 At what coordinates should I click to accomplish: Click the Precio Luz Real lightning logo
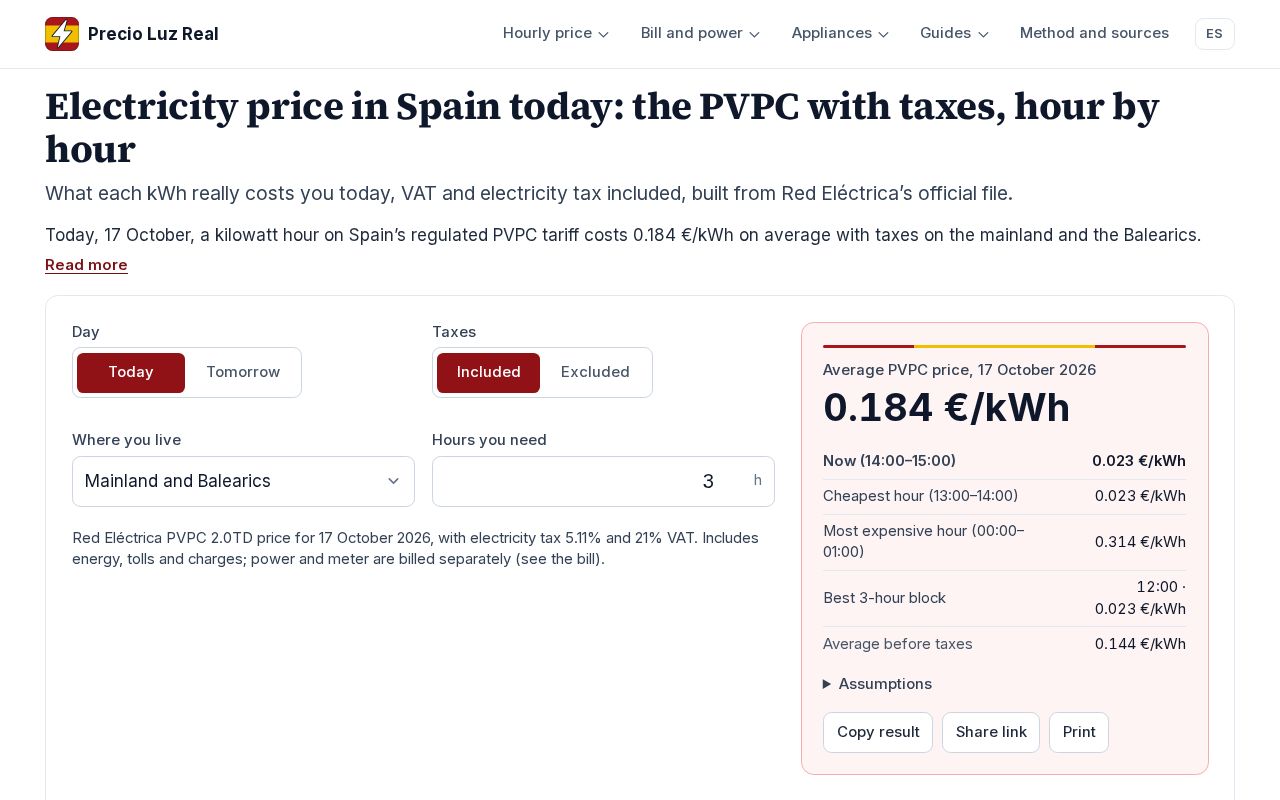(x=62, y=34)
